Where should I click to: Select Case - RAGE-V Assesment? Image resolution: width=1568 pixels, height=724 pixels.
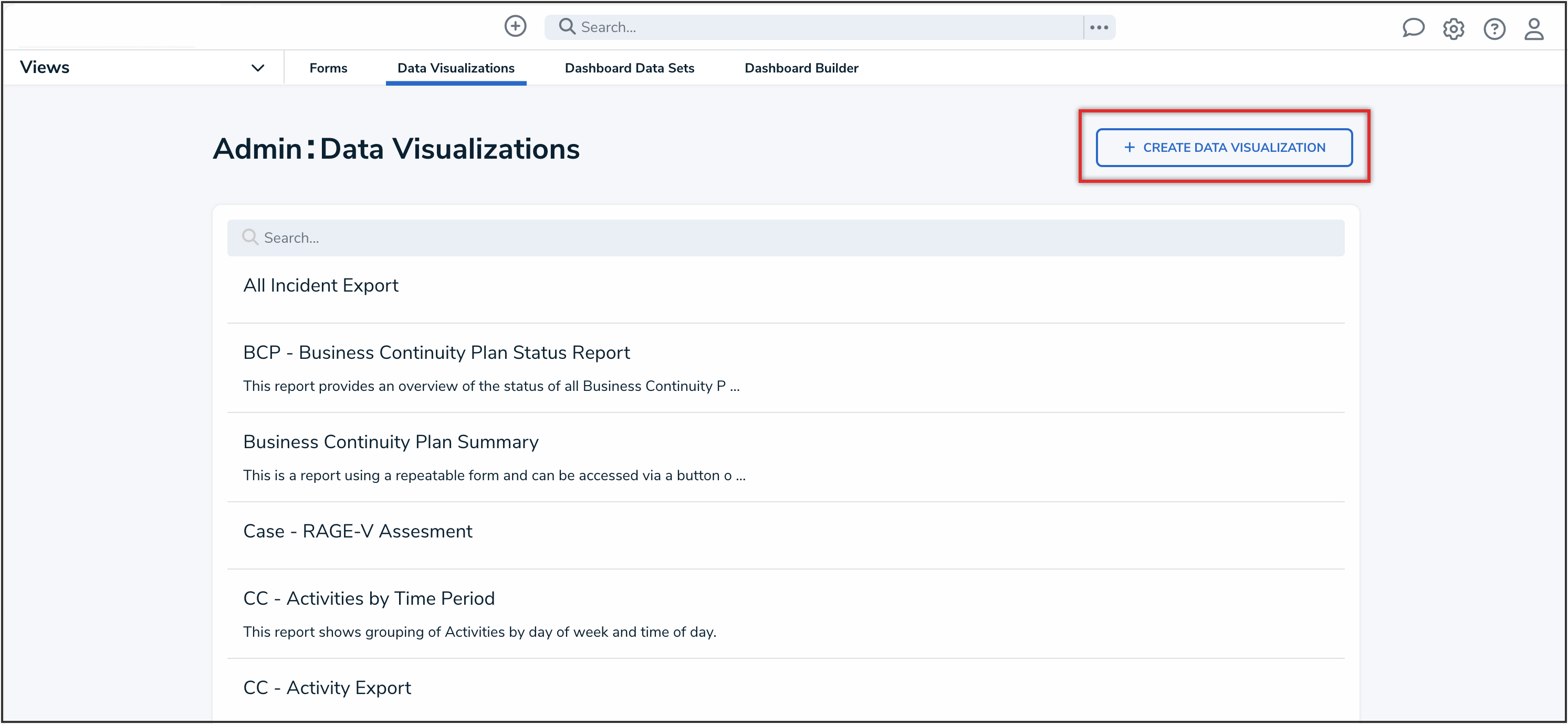pyautogui.click(x=358, y=530)
